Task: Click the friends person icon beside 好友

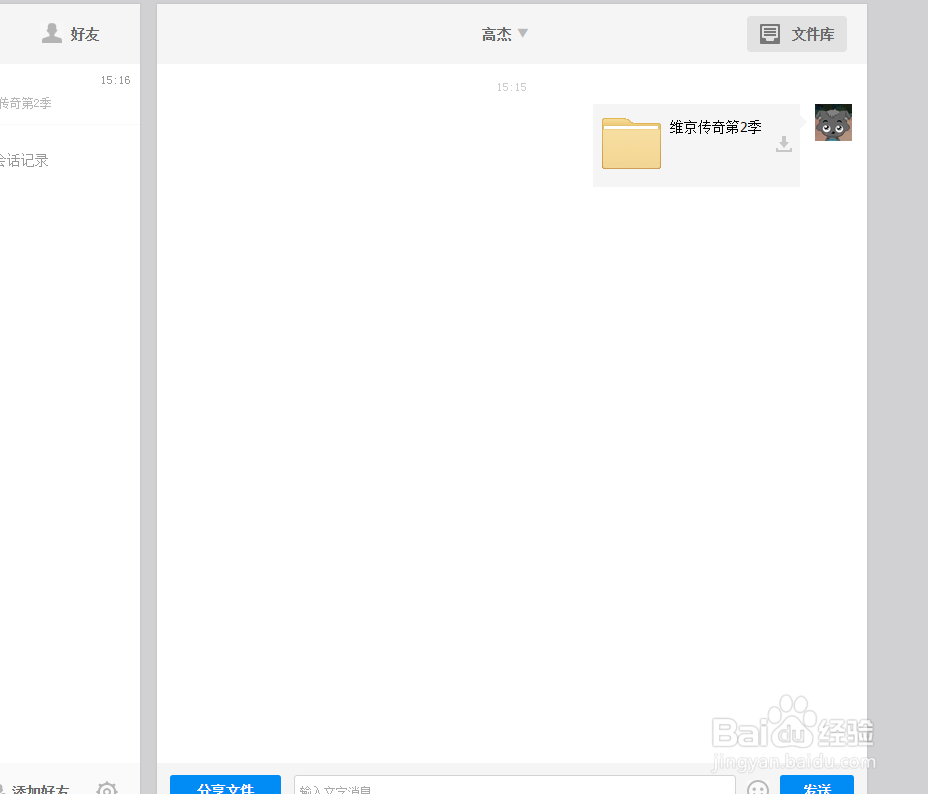Action: [x=52, y=32]
